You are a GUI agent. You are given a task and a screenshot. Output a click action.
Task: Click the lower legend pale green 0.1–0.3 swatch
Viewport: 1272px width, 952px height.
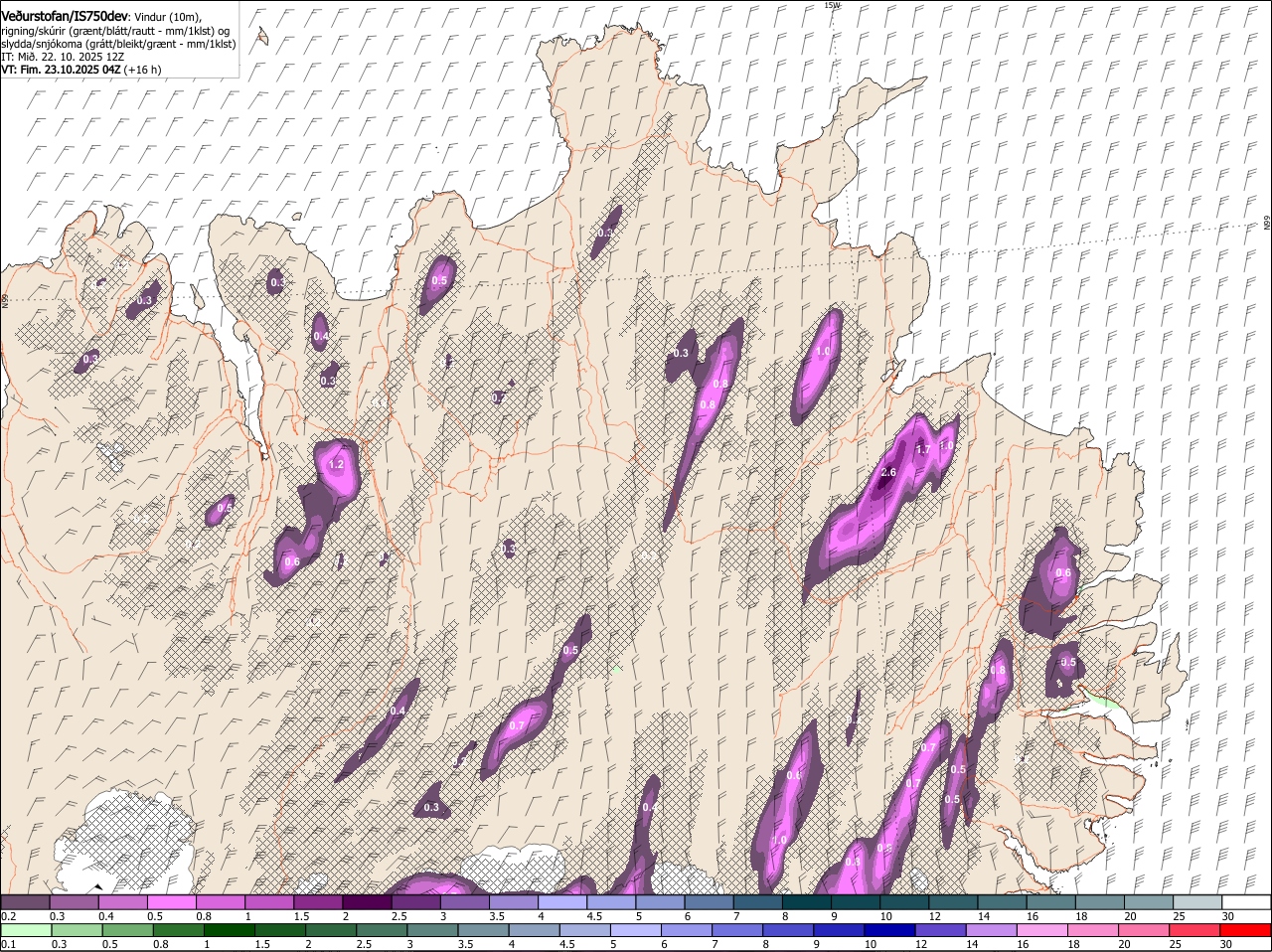click(x=26, y=930)
